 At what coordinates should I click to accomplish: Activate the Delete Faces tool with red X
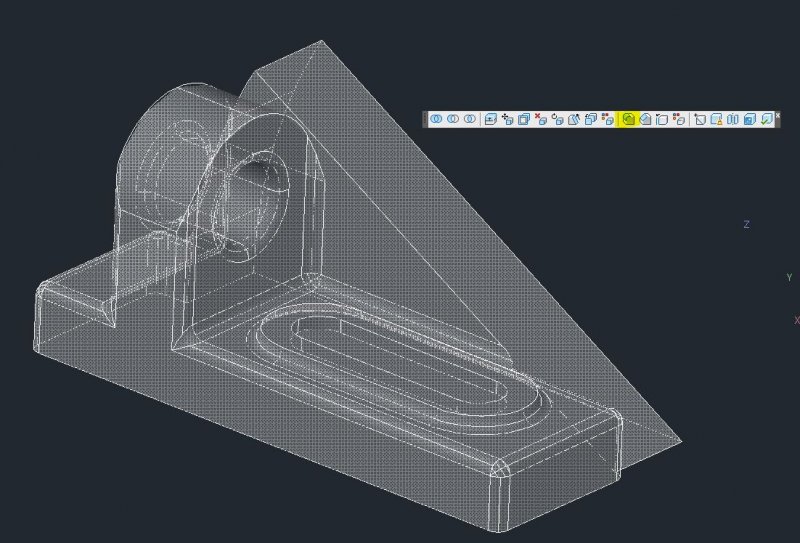541,119
